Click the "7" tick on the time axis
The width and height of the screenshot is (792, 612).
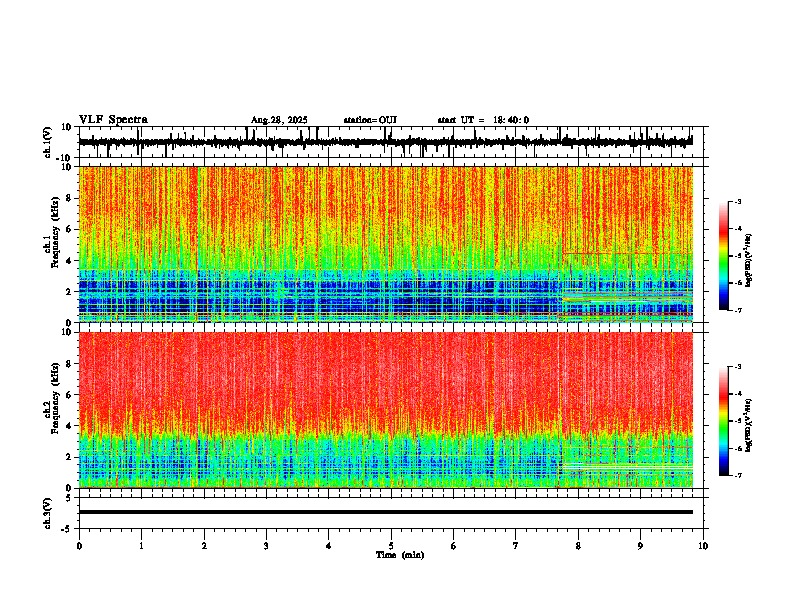click(x=516, y=546)
